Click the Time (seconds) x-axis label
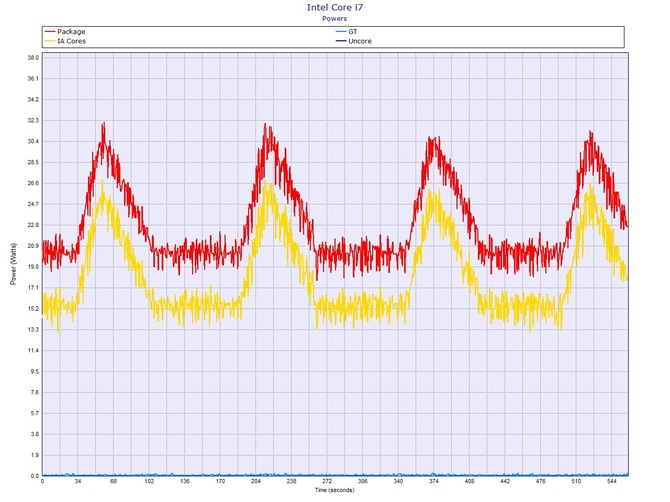 coord(335,491)
